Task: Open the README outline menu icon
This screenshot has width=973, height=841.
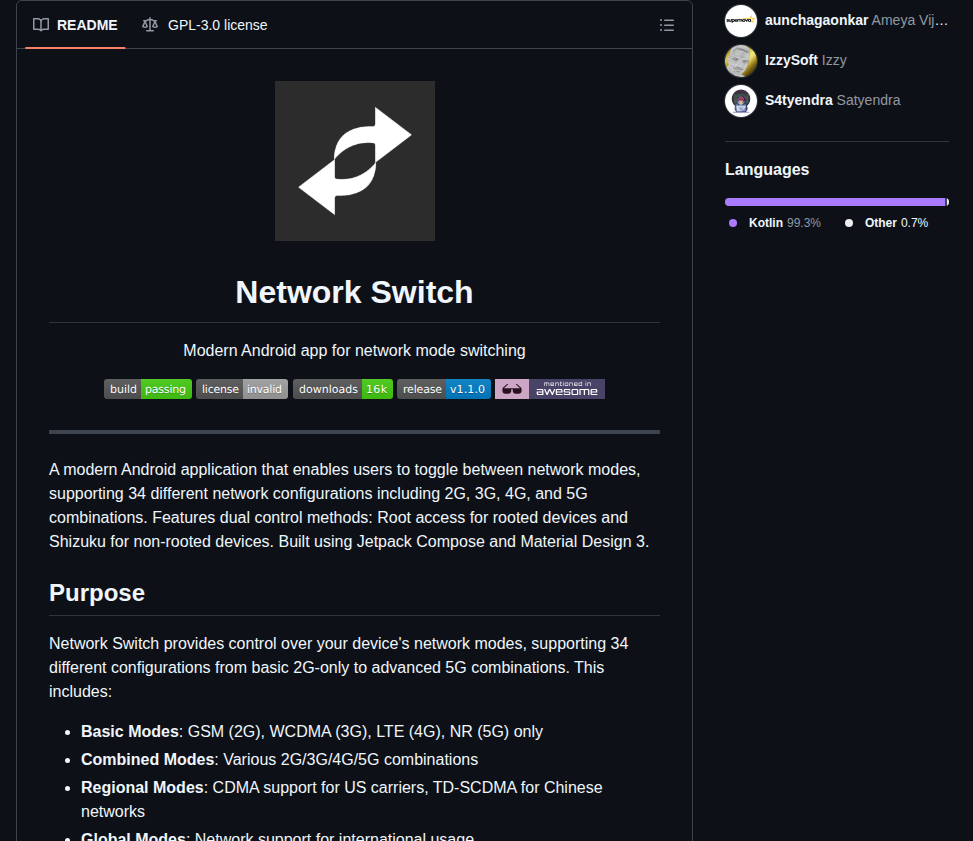Action: click(x=666, y=25)
